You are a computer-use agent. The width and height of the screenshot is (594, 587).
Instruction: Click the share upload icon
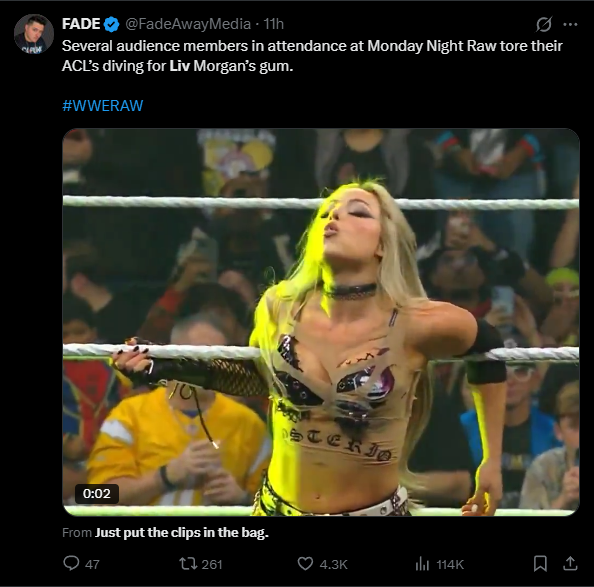(570, 564)
